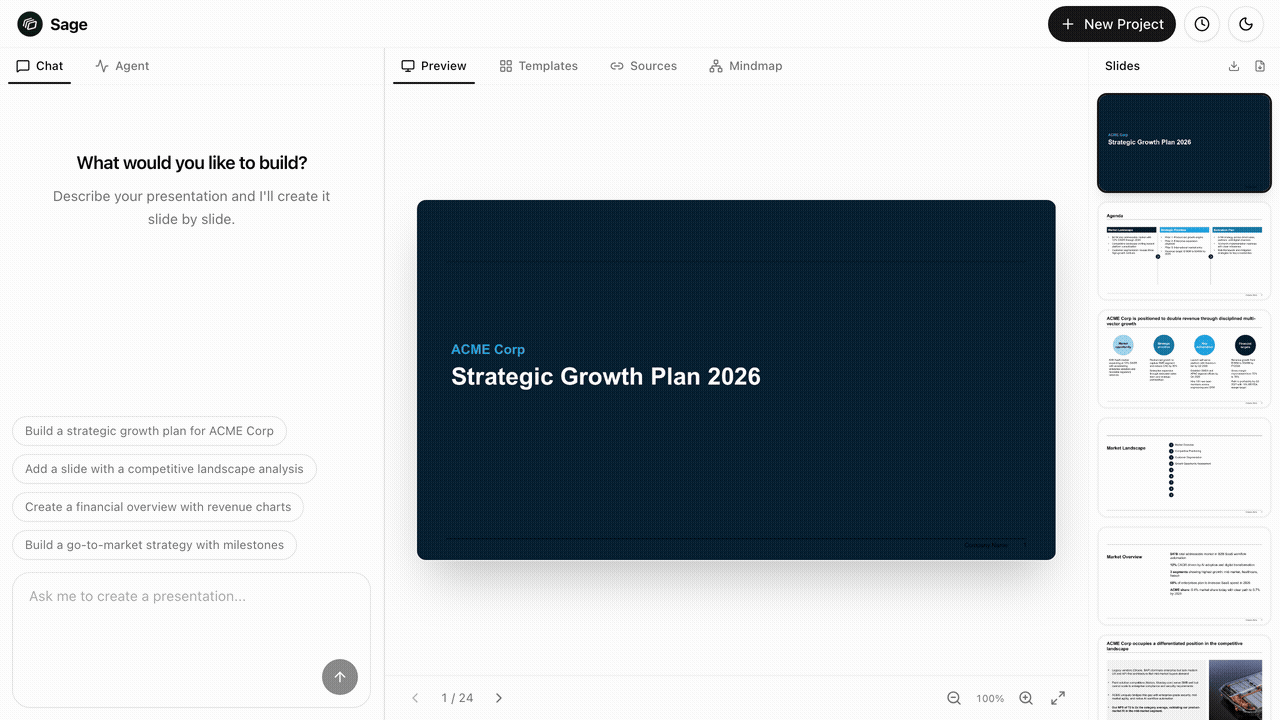Go to the previous slide chevron
Image resolution: width=1280 pixels, height=720 pixels.
(415, 698)
